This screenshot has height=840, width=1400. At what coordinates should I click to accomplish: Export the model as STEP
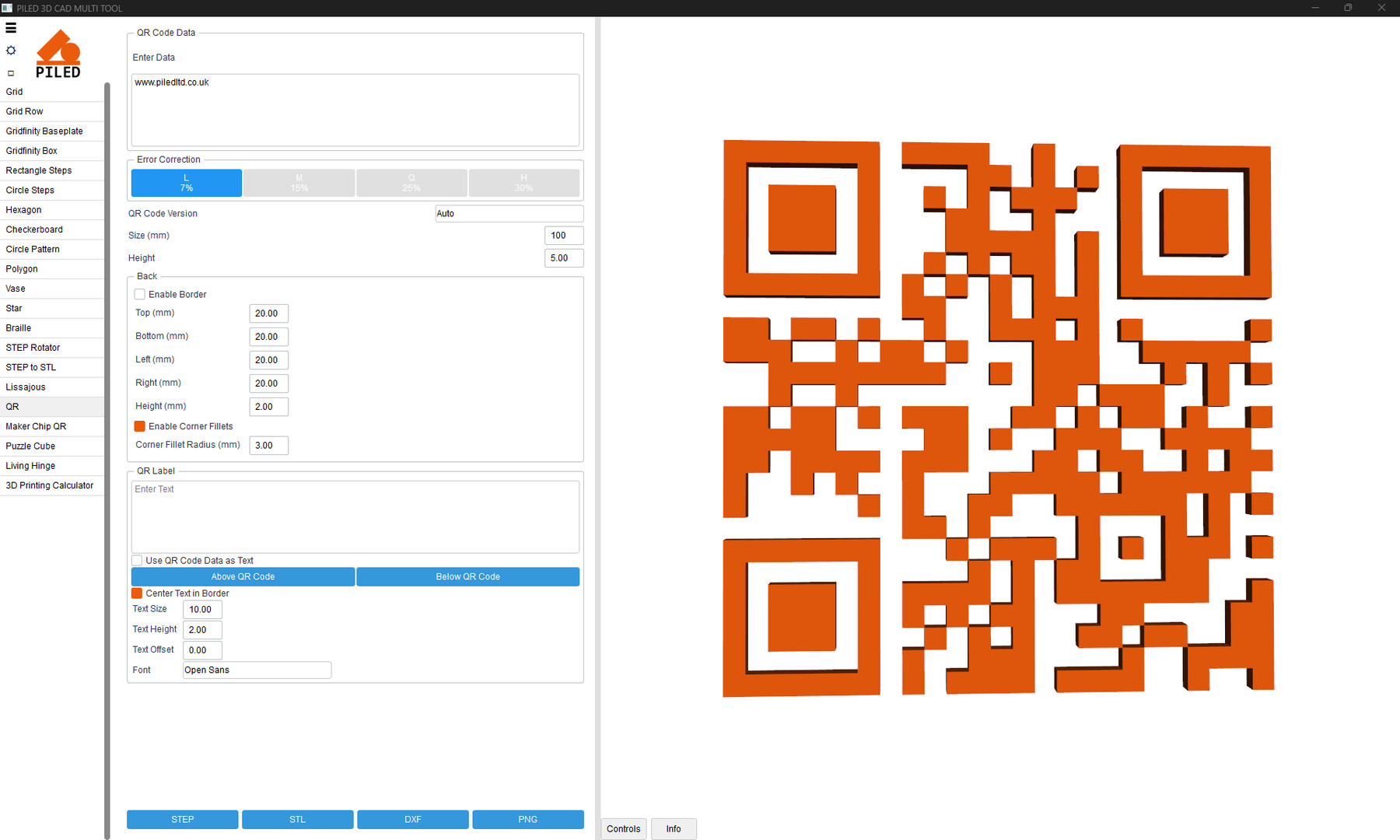(183, 820)
